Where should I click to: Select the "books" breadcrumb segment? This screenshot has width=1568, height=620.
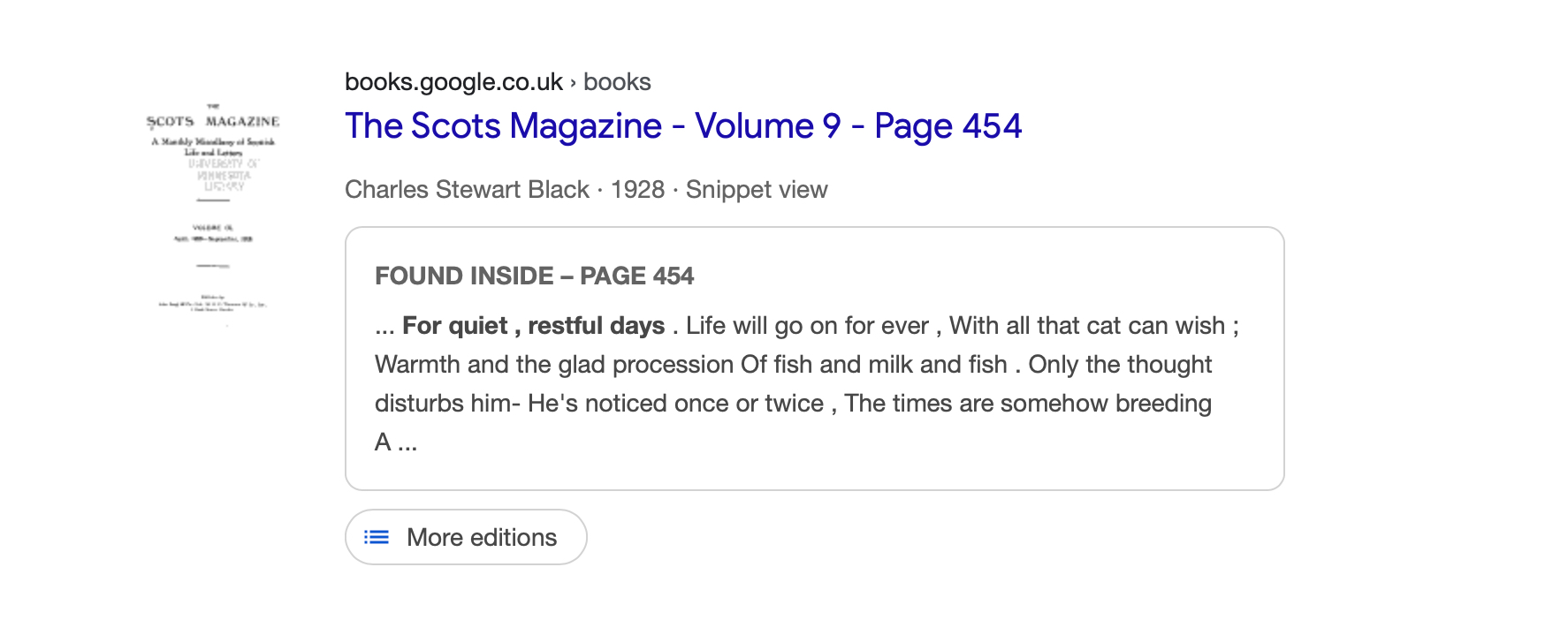click(617, 82)
